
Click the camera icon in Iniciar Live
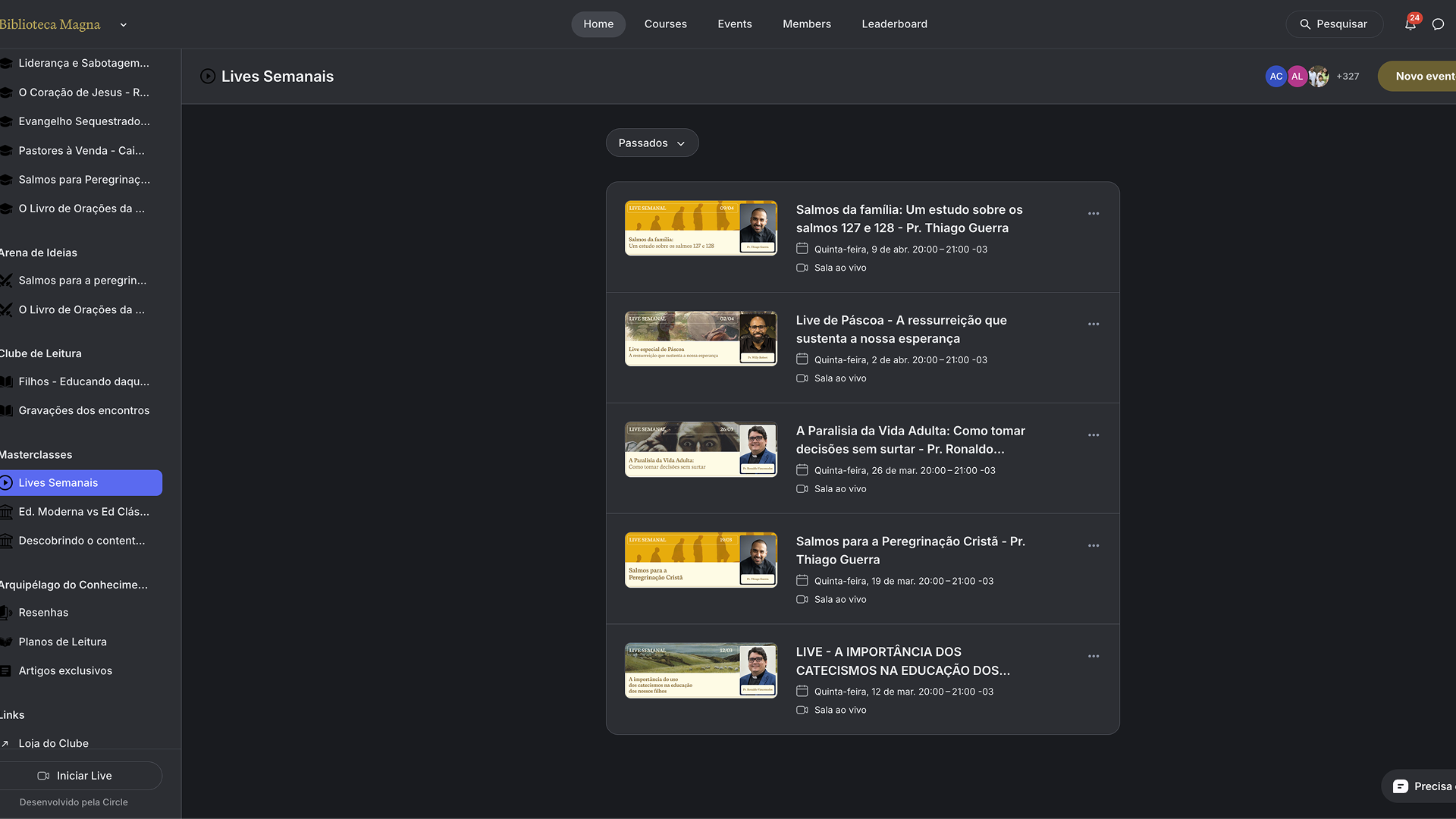coord(43,776)
